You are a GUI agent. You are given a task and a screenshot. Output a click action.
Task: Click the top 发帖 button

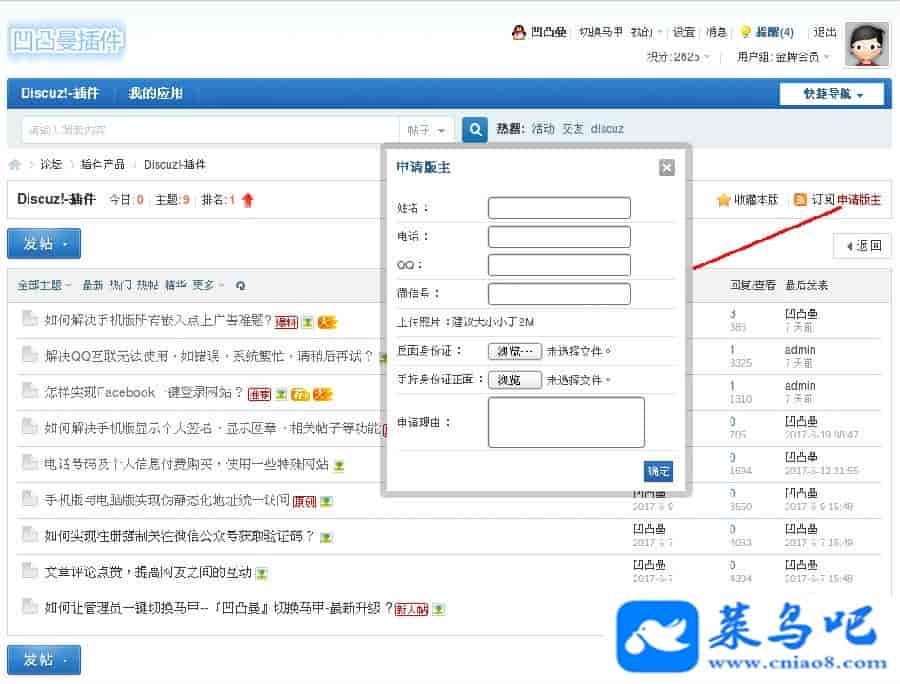[x=43, y=244]
